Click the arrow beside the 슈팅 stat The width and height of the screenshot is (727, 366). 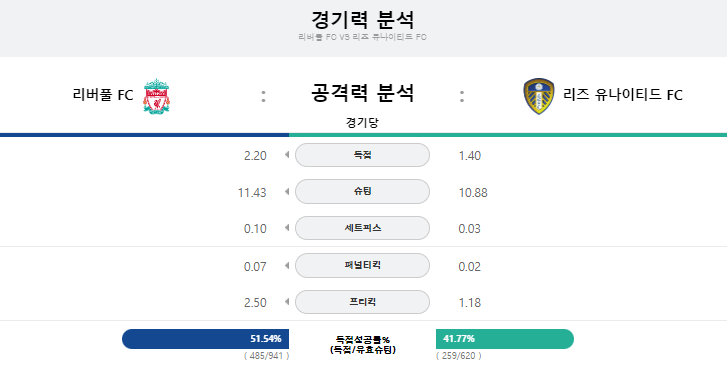pos(287,191)
